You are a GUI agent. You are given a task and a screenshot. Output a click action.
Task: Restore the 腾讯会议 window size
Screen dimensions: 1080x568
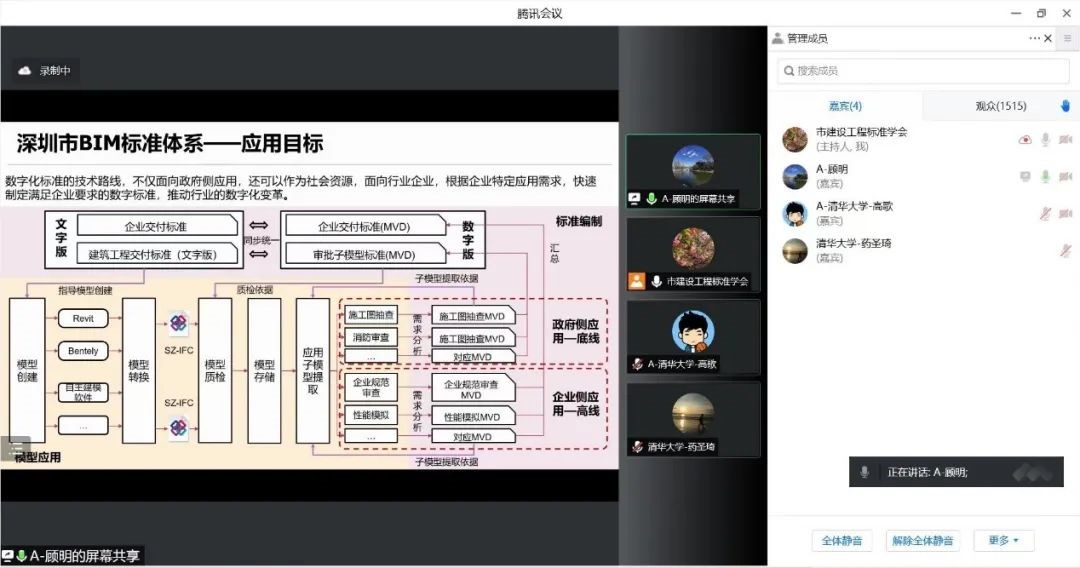[1041, 13]
